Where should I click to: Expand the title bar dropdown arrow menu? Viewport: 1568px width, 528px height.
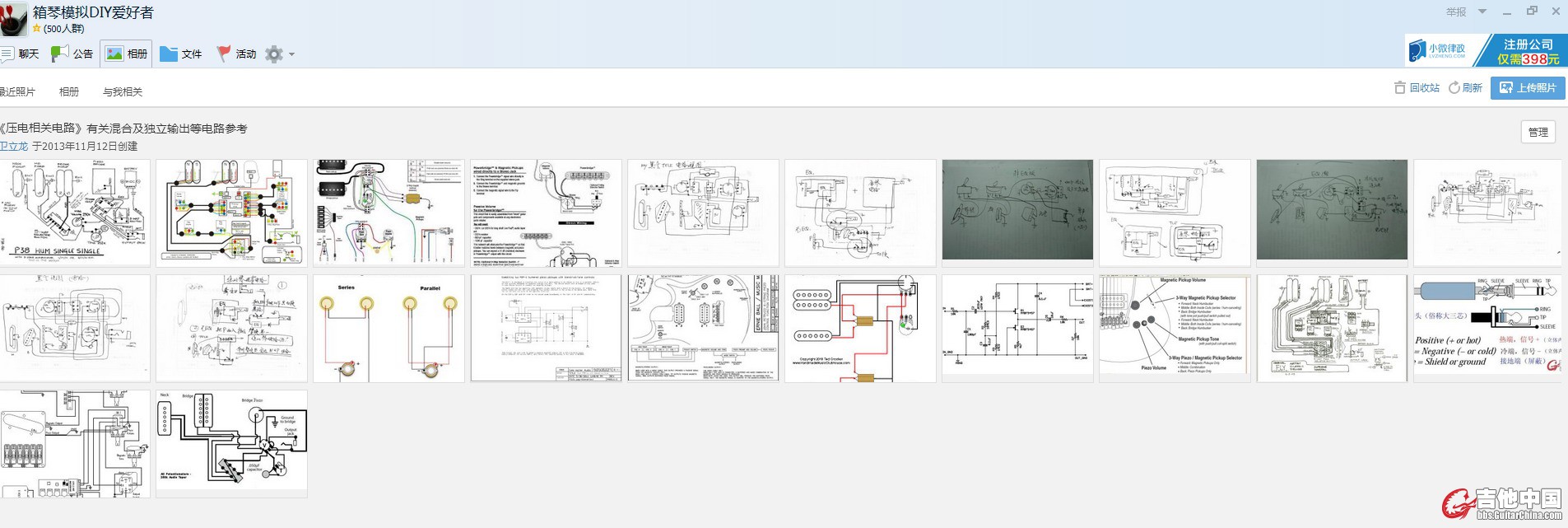point(1482,12)
